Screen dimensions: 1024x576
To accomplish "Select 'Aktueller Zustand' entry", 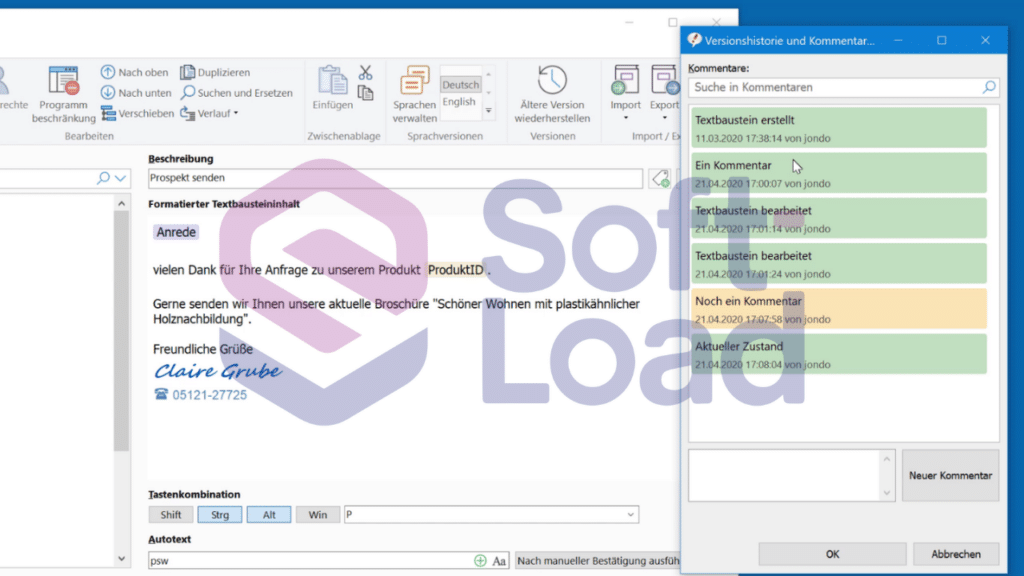I will pos(839,354).
